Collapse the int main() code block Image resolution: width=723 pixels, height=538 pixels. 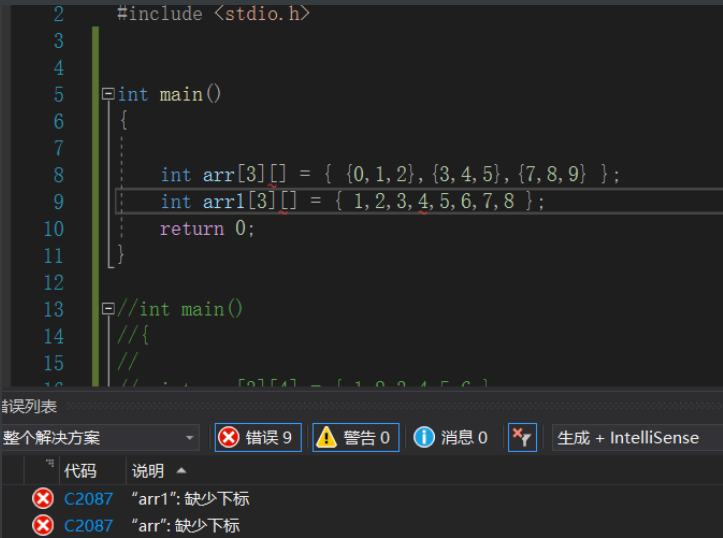pyautogui.click(x=108, y=94)
